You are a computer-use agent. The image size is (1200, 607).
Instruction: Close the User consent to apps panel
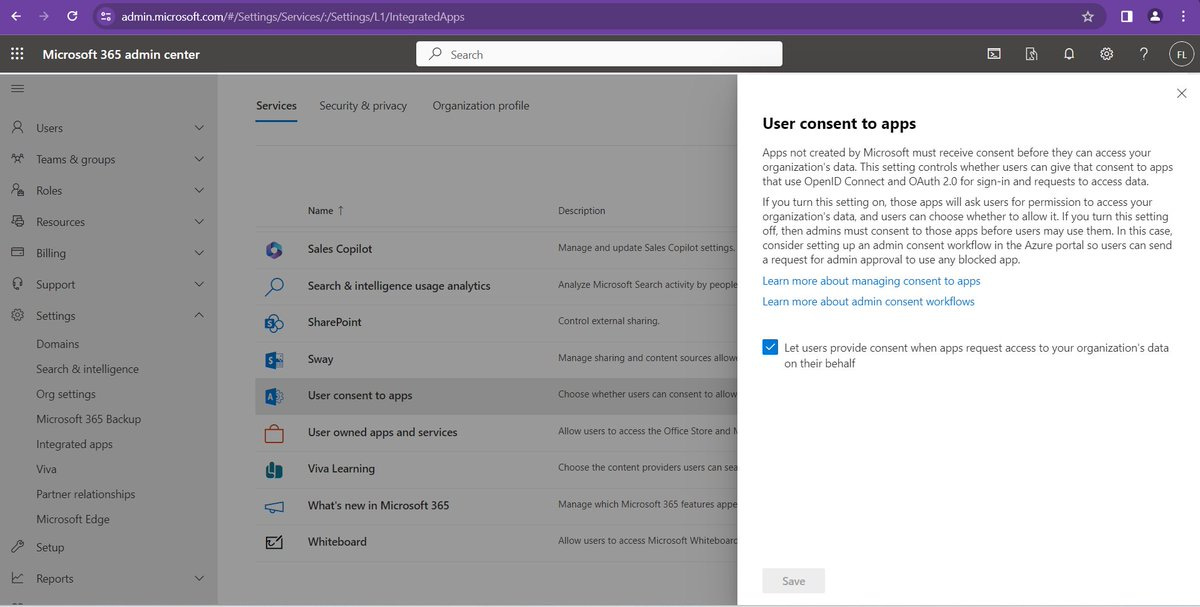click(x=1182, y=93)
